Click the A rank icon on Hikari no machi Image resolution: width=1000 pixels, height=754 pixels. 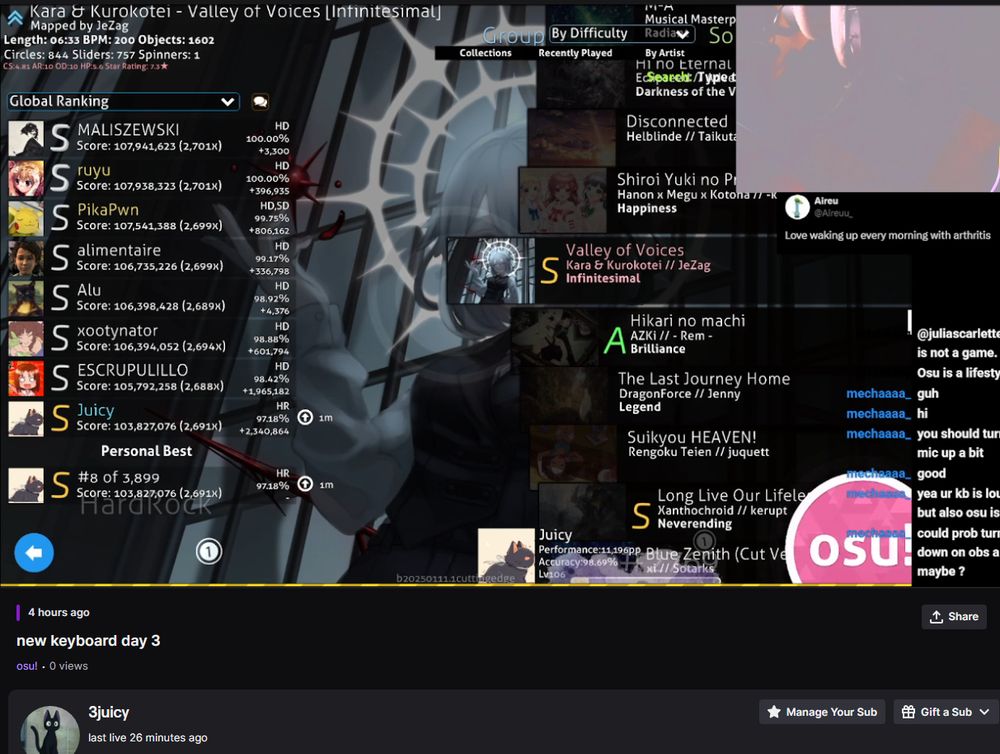tap(615, 340)
